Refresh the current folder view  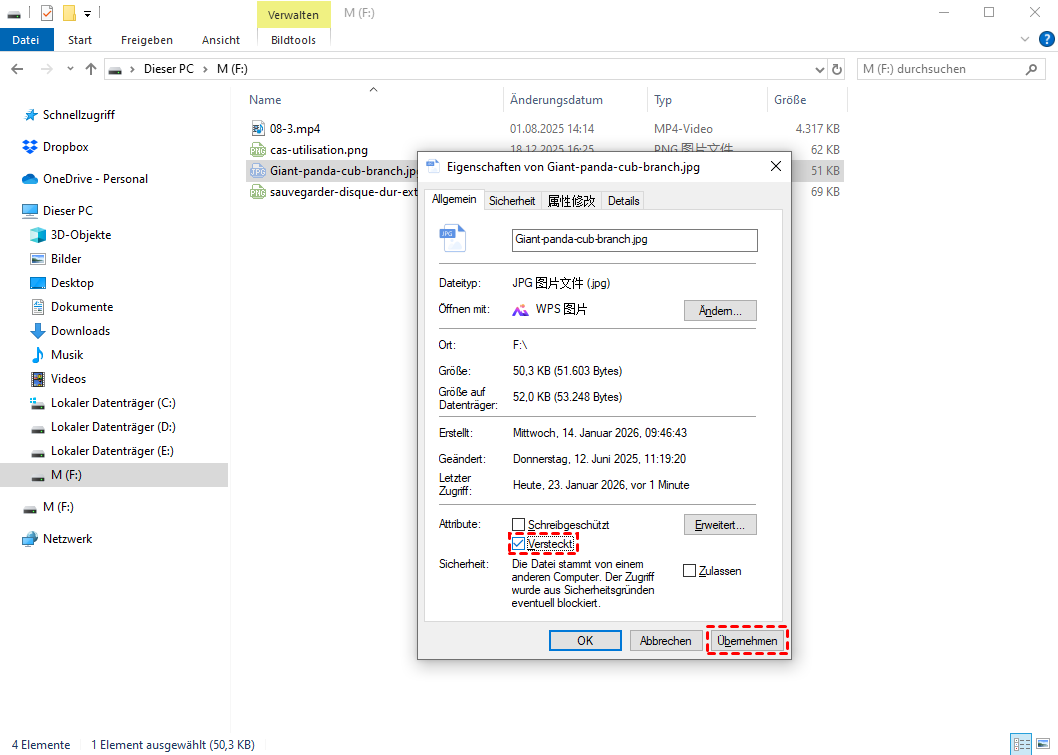[x=837, y=69]
